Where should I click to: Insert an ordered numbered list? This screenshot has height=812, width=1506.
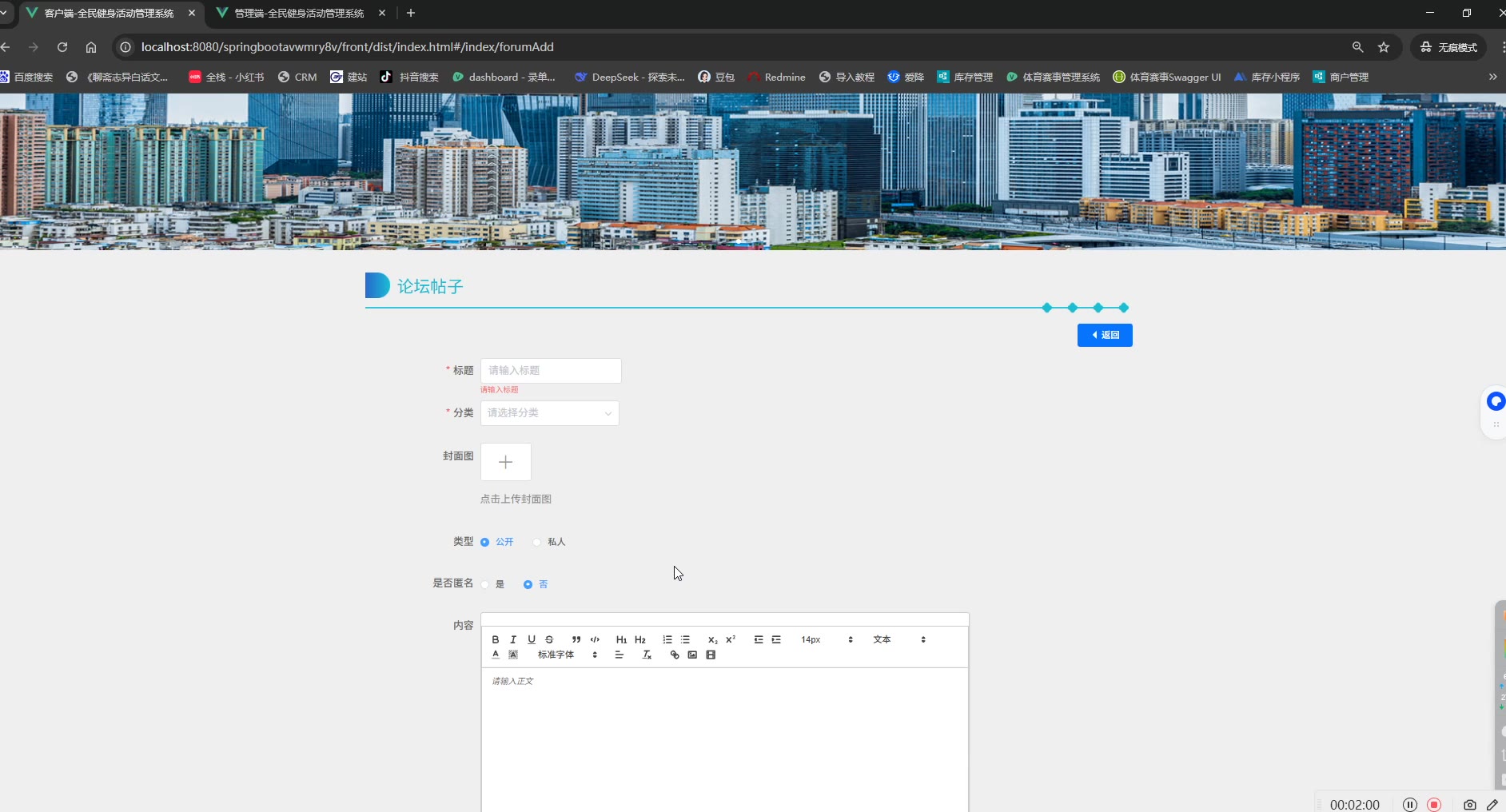(x=667, y=639)
